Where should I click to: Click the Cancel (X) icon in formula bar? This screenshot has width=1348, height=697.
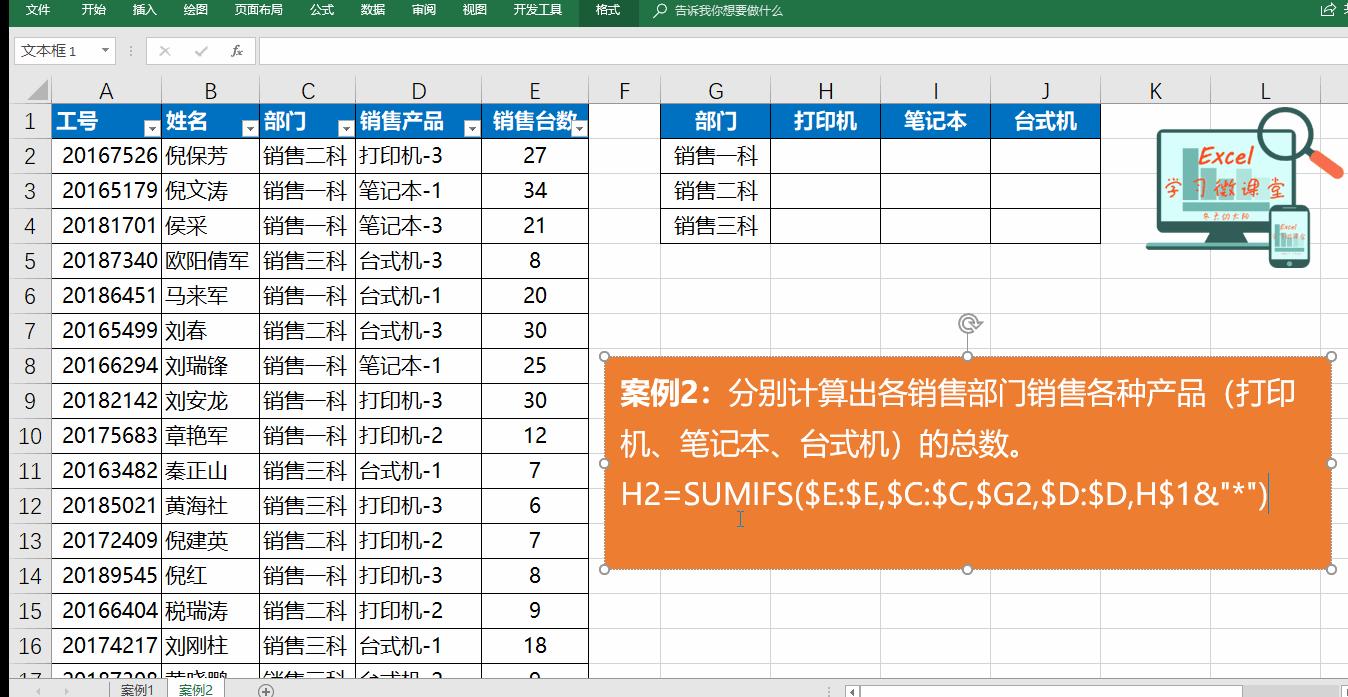[x=163, y=50]
